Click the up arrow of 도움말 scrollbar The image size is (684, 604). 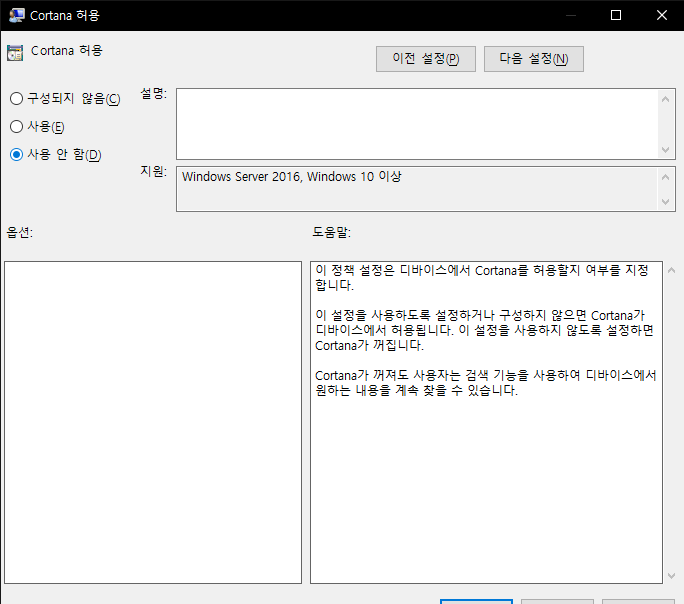pos(671,270)
